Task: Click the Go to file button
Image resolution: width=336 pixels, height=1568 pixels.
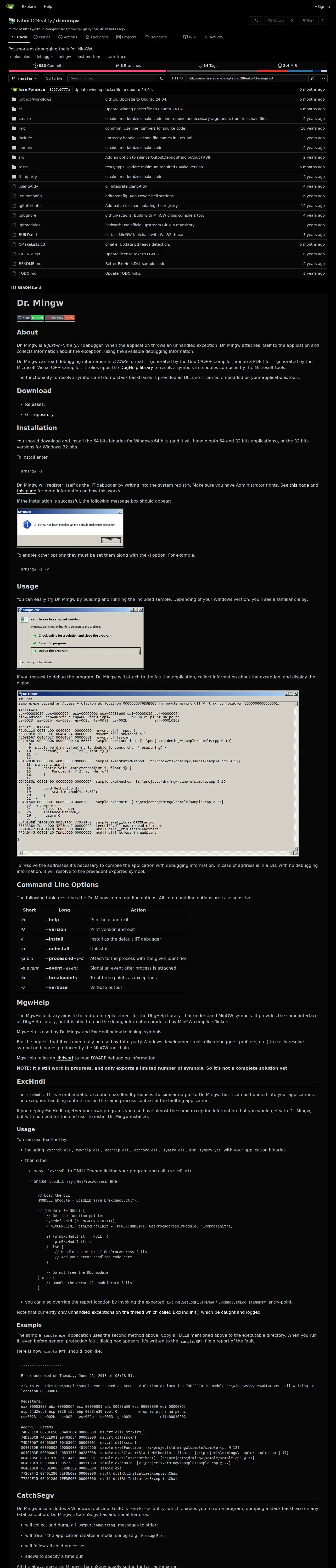Action: click(54, 78)
